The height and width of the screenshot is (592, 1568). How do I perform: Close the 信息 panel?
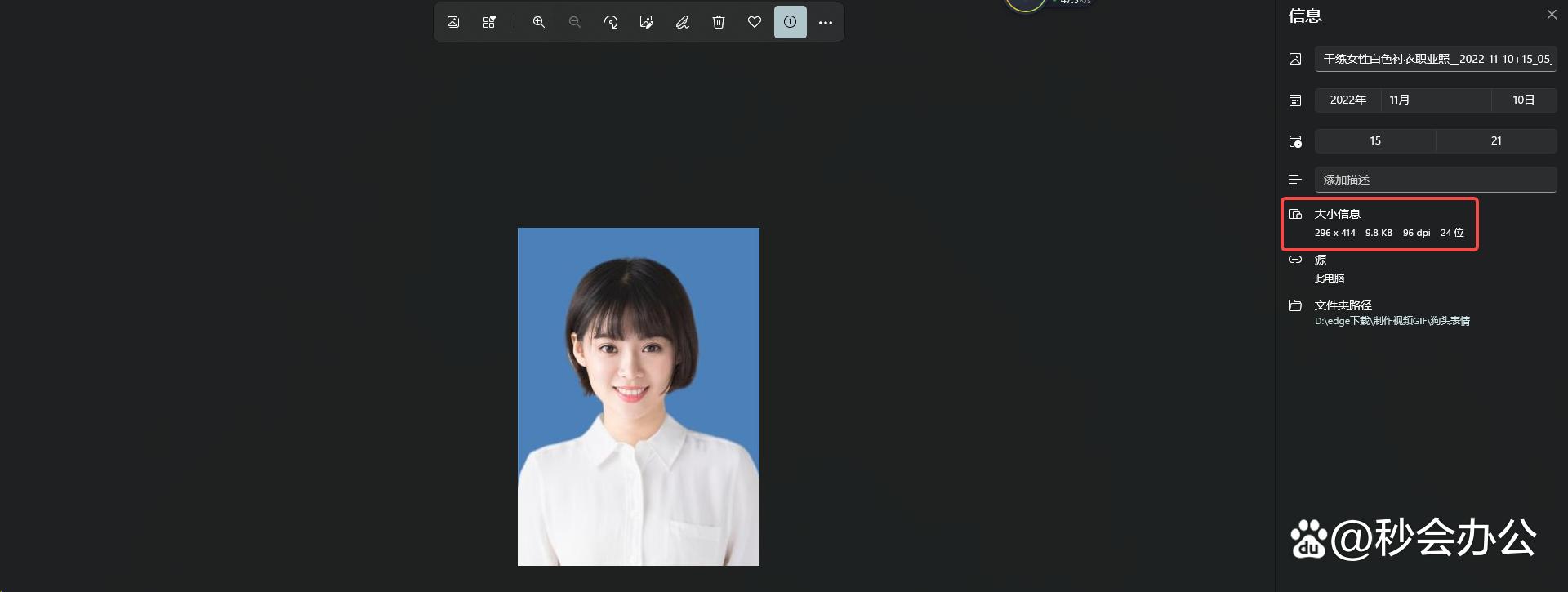click(x=1552, y=15)
